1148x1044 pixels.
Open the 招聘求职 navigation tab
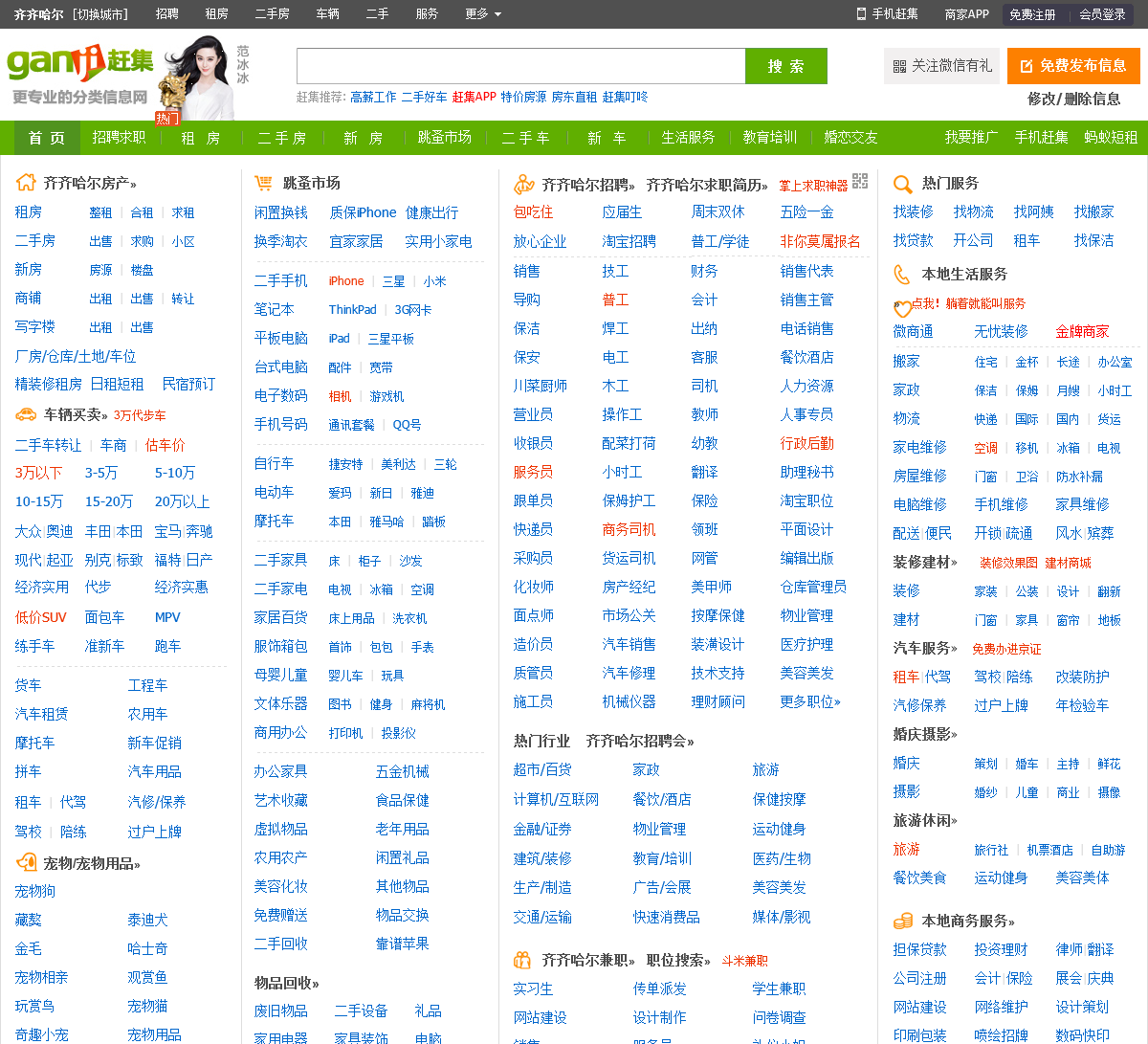pos(120,138)
